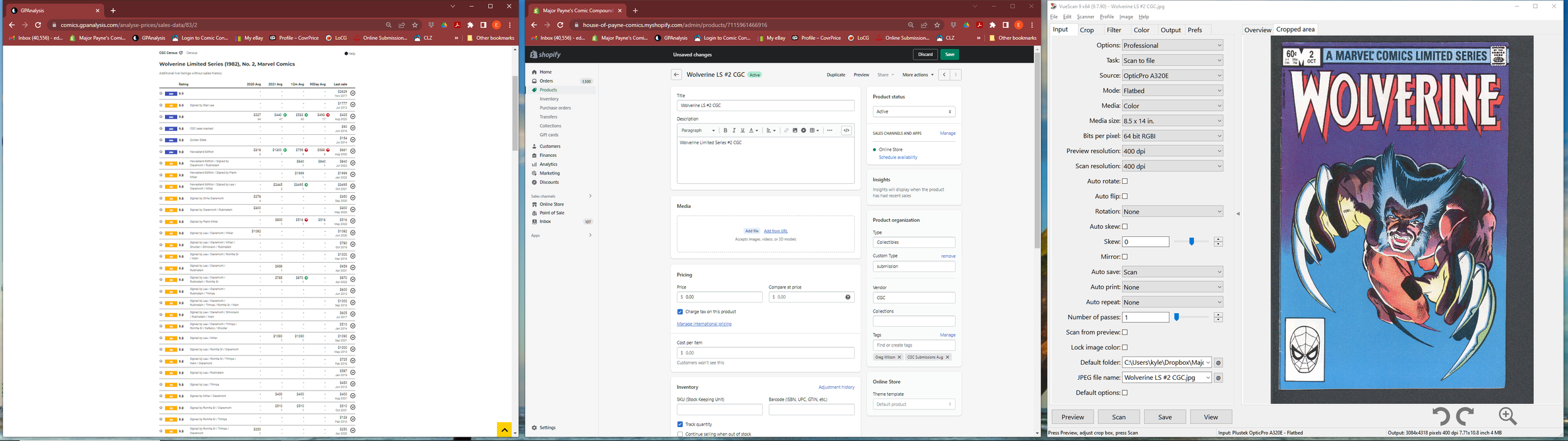Insert image into product description
1568x441 pixels.
795,130
